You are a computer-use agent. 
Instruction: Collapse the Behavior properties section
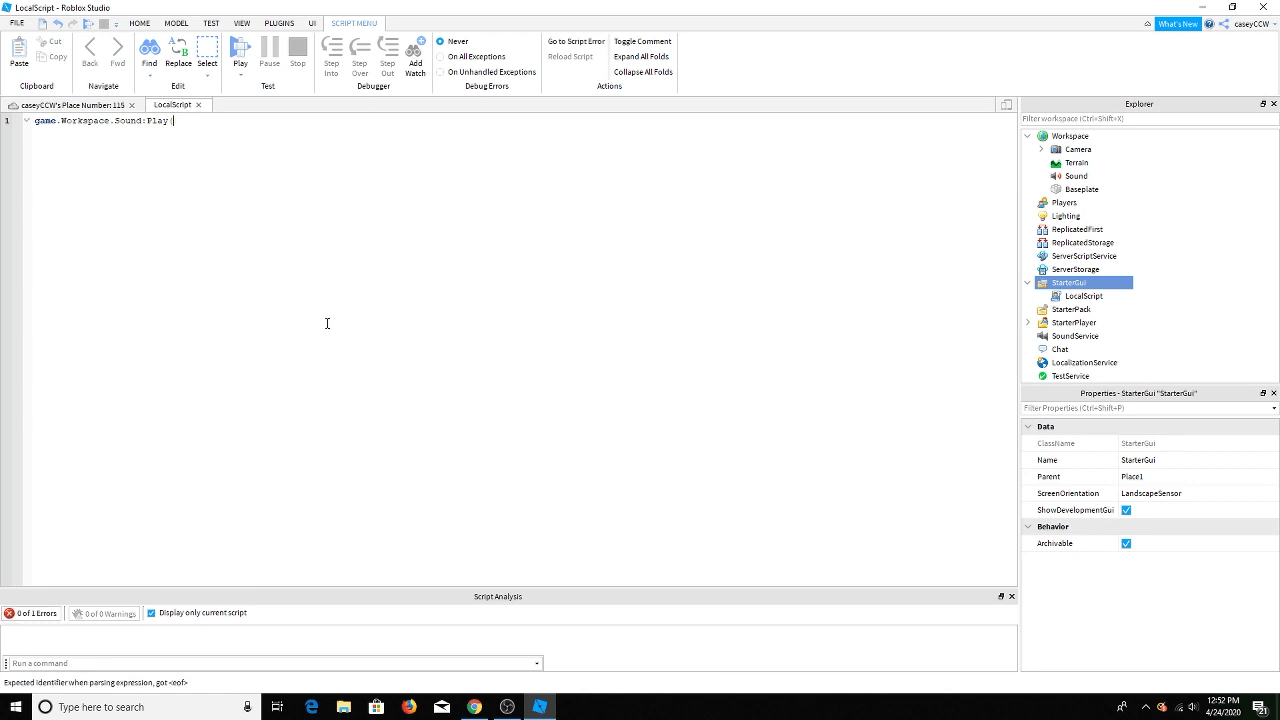click(x=1027, y=527)
